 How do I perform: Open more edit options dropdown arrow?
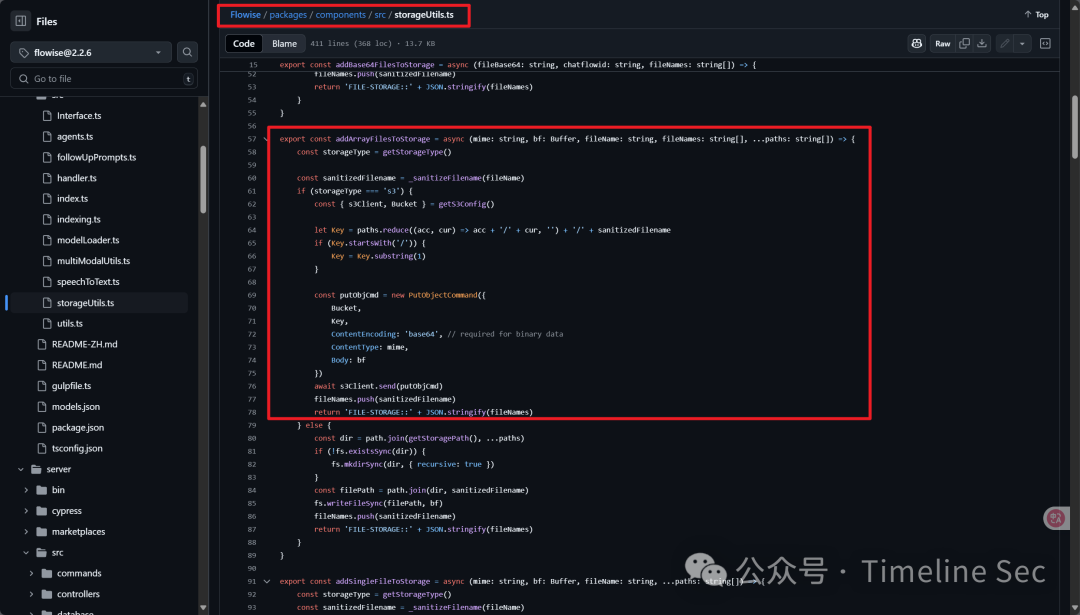pyautogui.click(x=1022, y=43)
